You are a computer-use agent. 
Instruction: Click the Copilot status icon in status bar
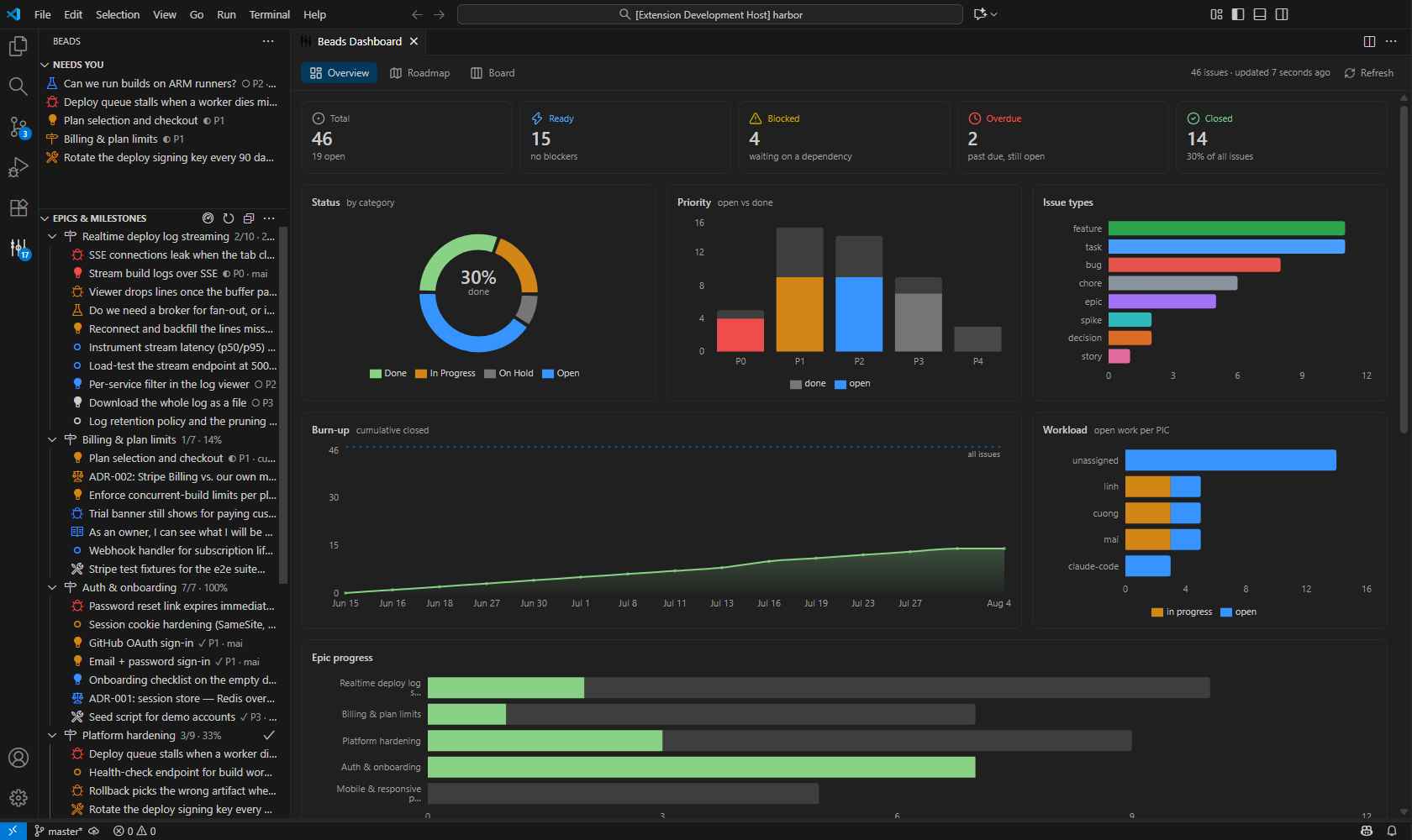(x=1367, y=831)
